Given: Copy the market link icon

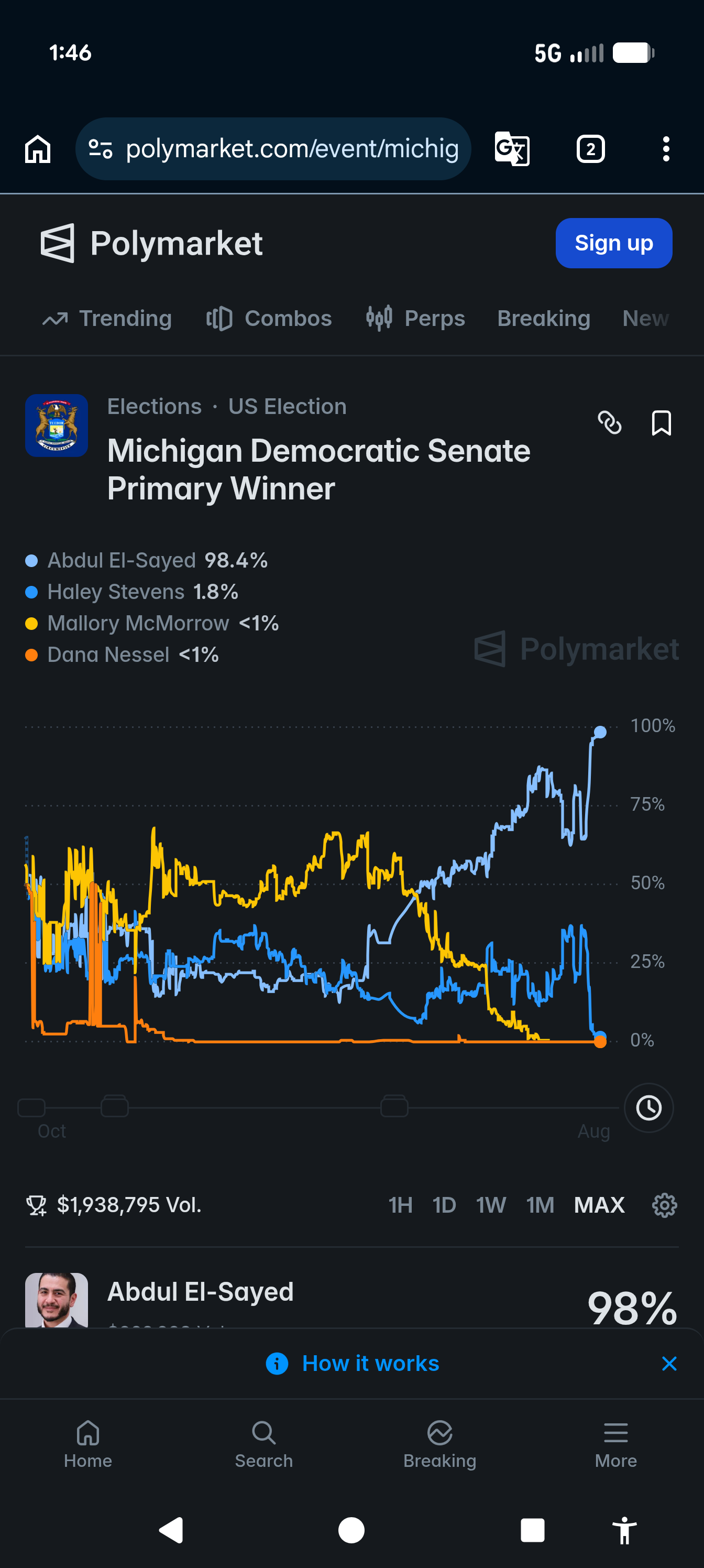Looking at the screenshot, I should coord(610,422).
